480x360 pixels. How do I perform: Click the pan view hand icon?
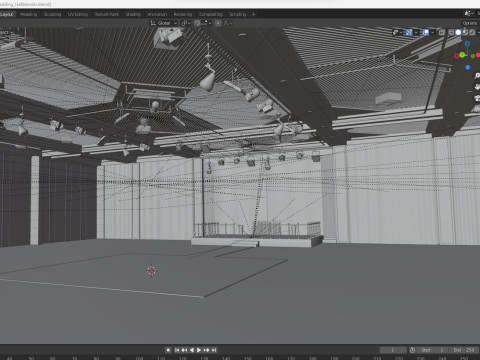click(x=477, y=87)
